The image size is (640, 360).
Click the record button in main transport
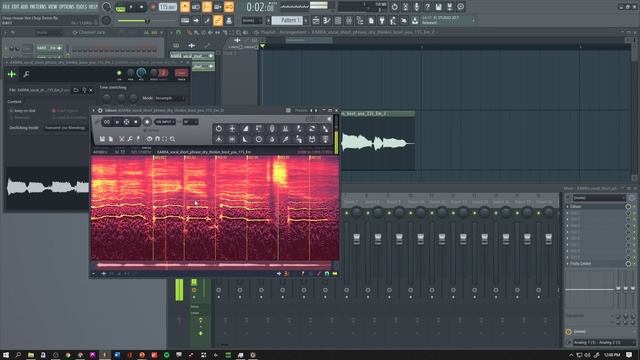click(153, 7)
